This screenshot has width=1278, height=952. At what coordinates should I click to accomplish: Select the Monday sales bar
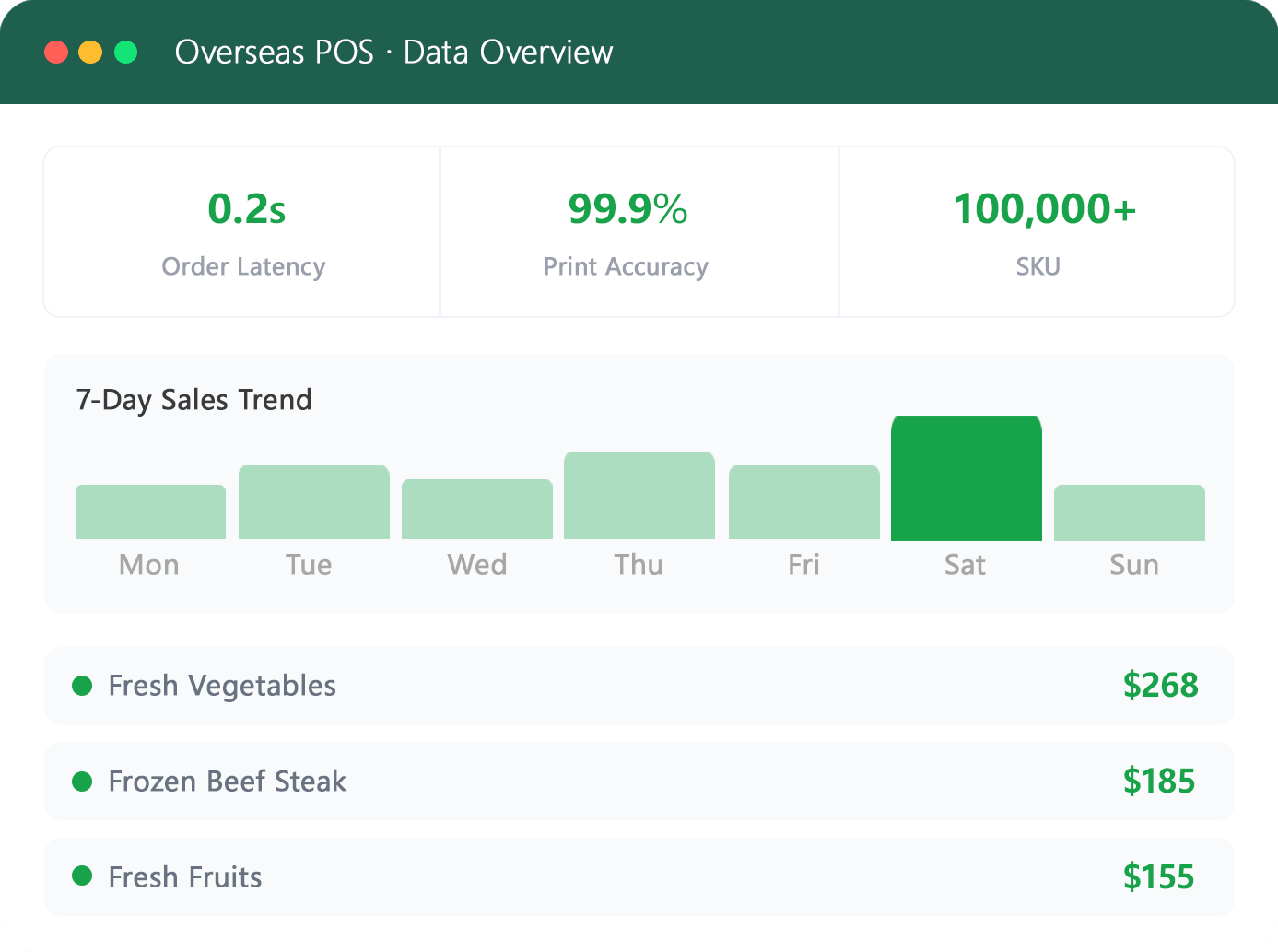[150, 511]
